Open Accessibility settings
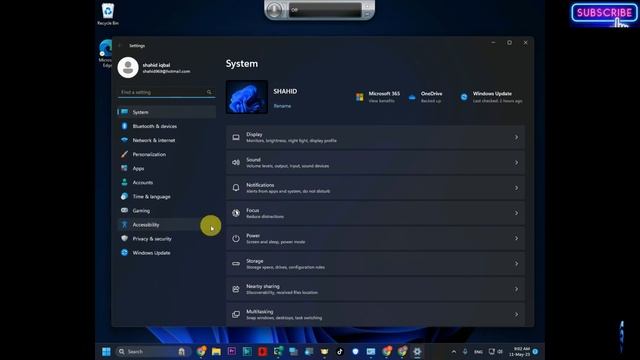 pyautogui.click(x=167, y=224)
